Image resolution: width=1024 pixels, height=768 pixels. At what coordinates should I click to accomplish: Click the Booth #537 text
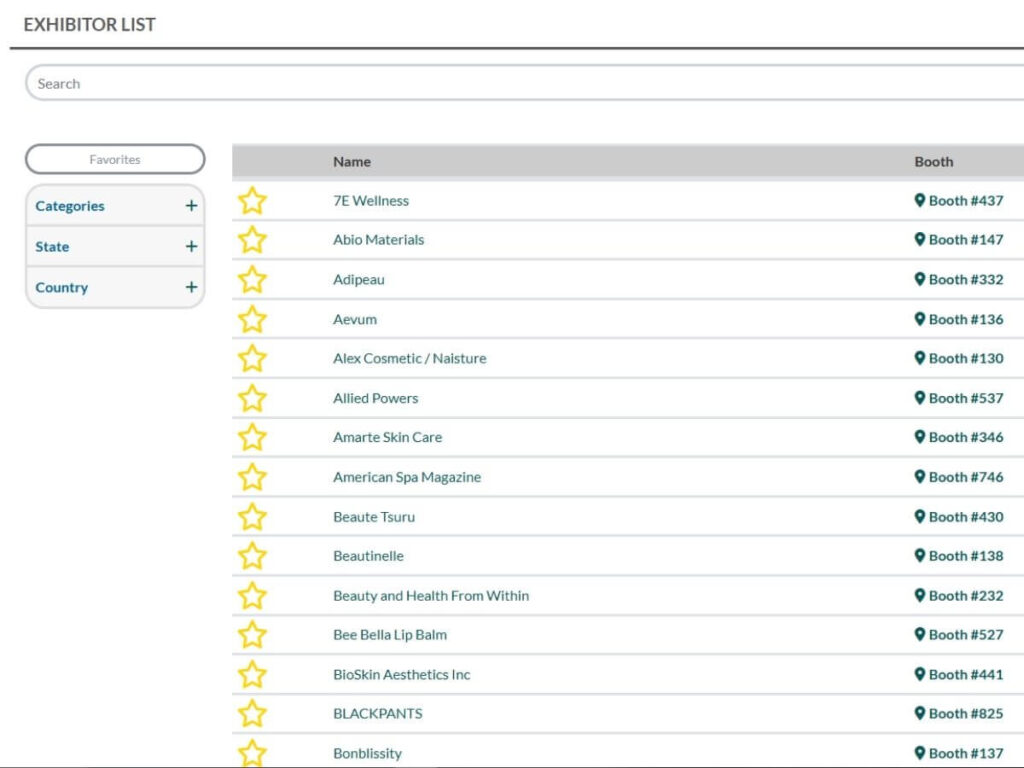click(966, 398)
